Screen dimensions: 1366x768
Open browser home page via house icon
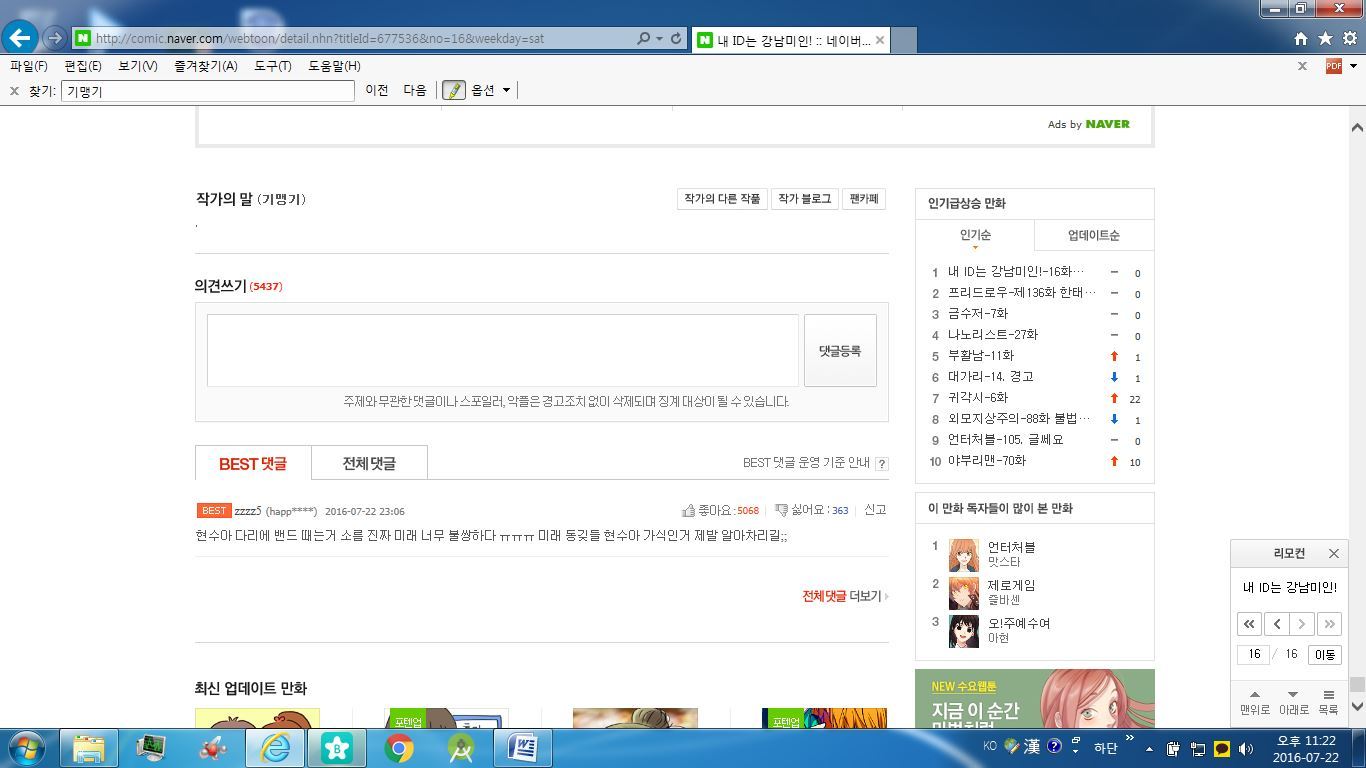[x=1300, y=39]
